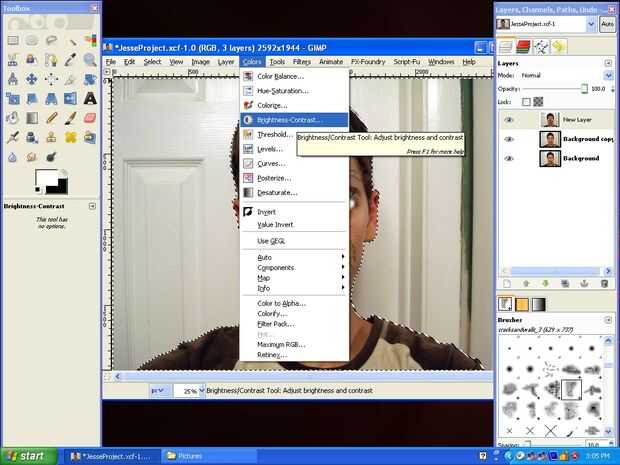Screen dimensions: 620x465
Task: Select the Perspective tool
Action: click(51, 98)
